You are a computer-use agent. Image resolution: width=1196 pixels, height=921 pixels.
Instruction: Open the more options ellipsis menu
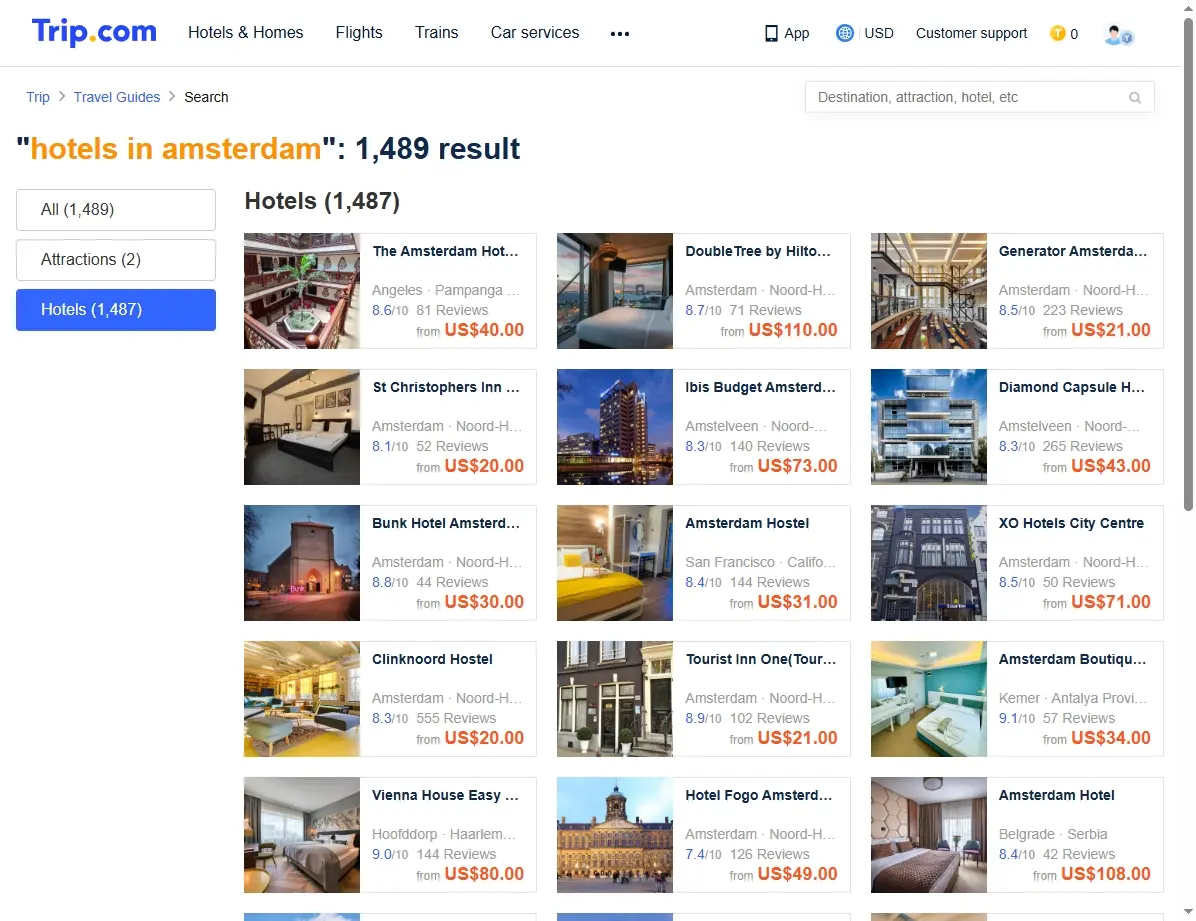(x=620, y=34)
